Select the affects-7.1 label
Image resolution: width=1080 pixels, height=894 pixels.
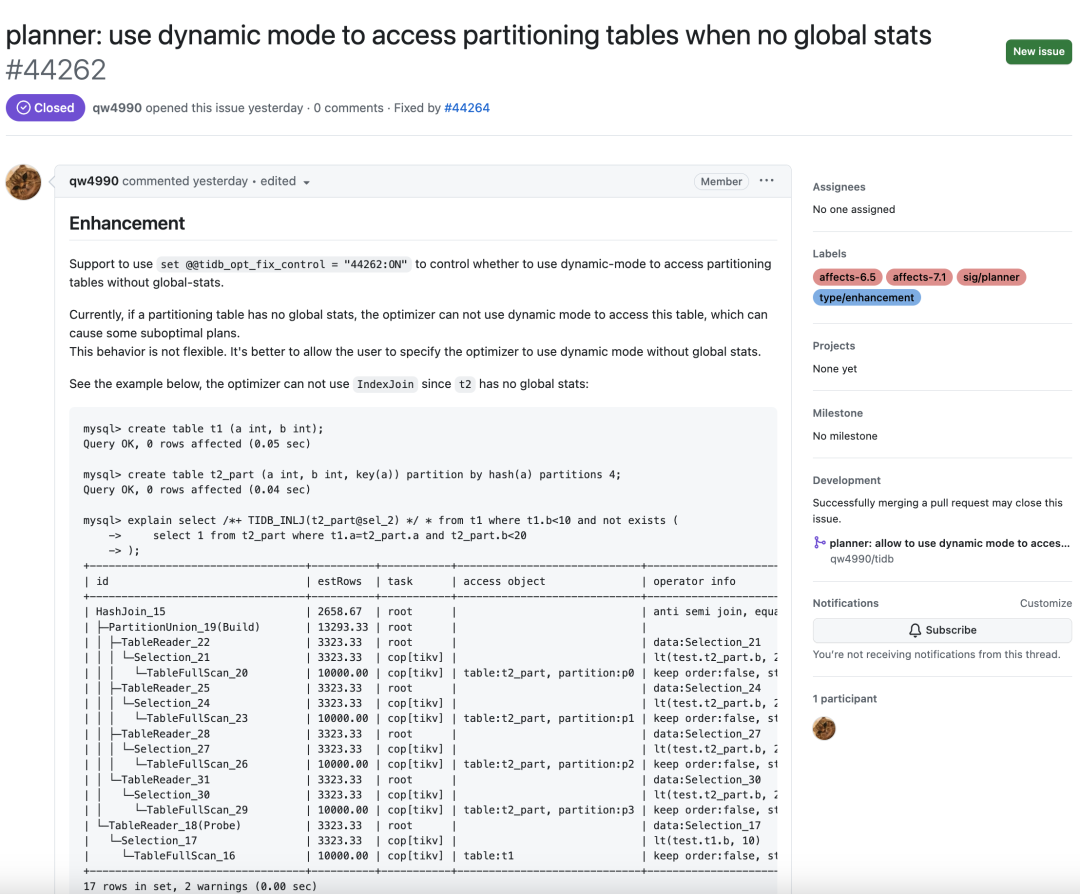[x=919, y=277]
